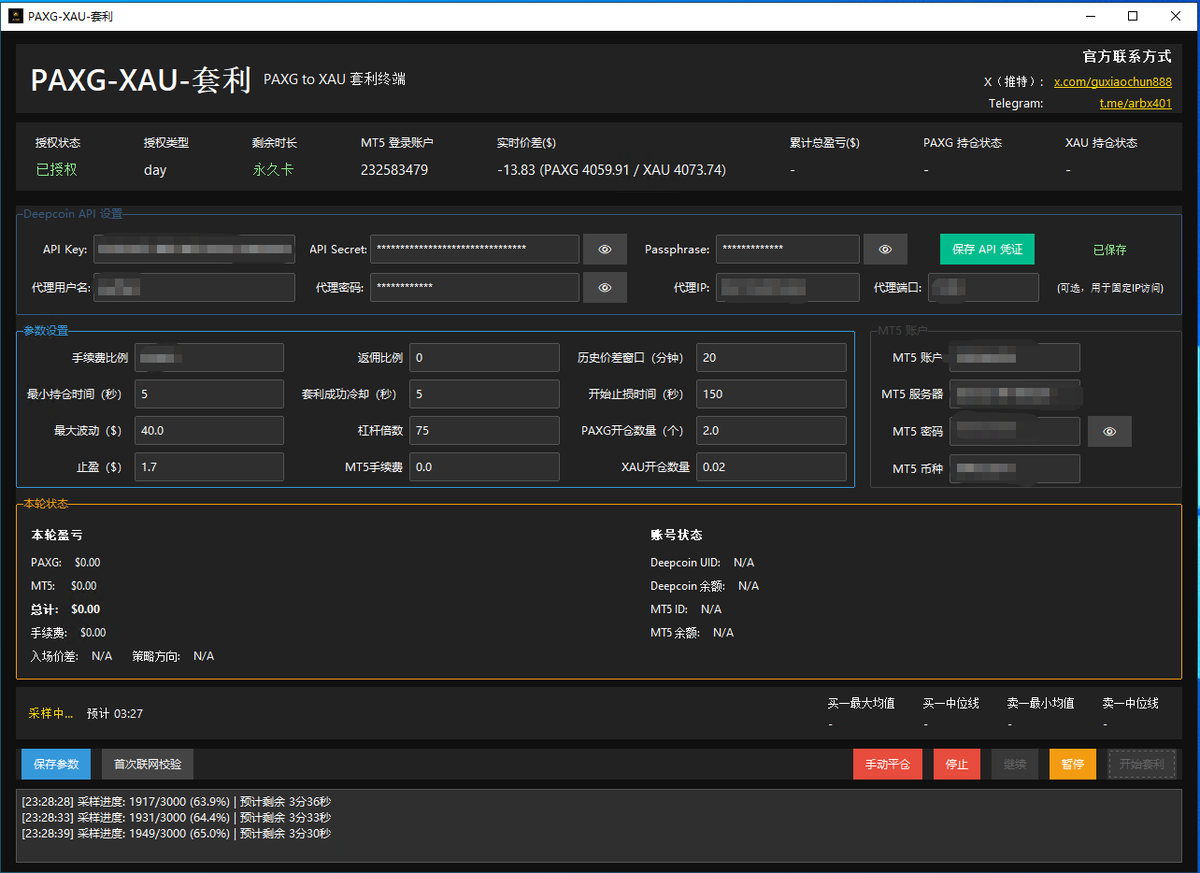Image resolution: width=1200 pixels, height=873 pixels.
Task: Click 保存 API 凭证 button
Action: pyautogui.click(x=987, y=249)
